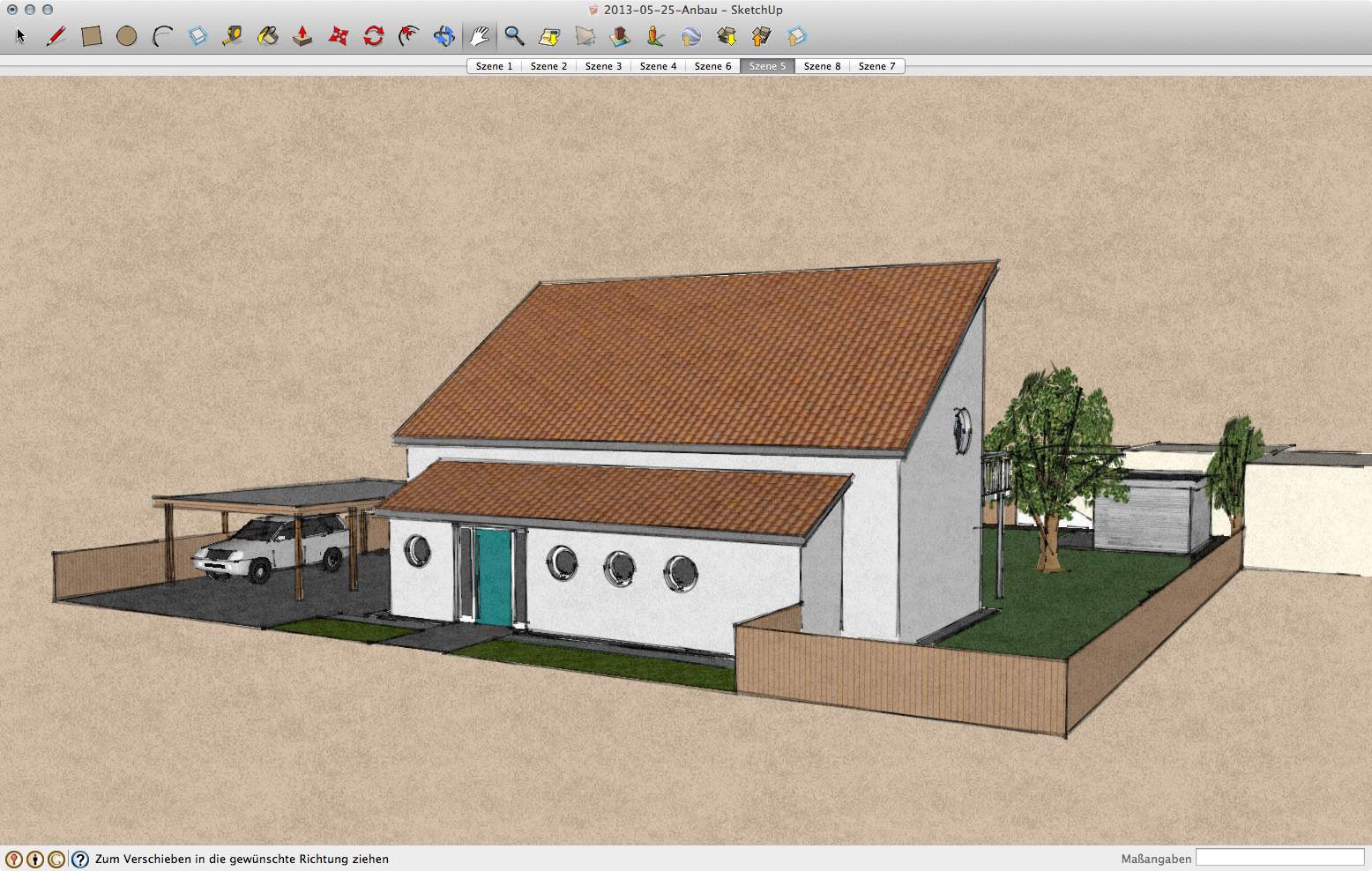Open the Szene 4 scene tab
The width and height of the screenshot is (1372, 871).
pos(658,66)
